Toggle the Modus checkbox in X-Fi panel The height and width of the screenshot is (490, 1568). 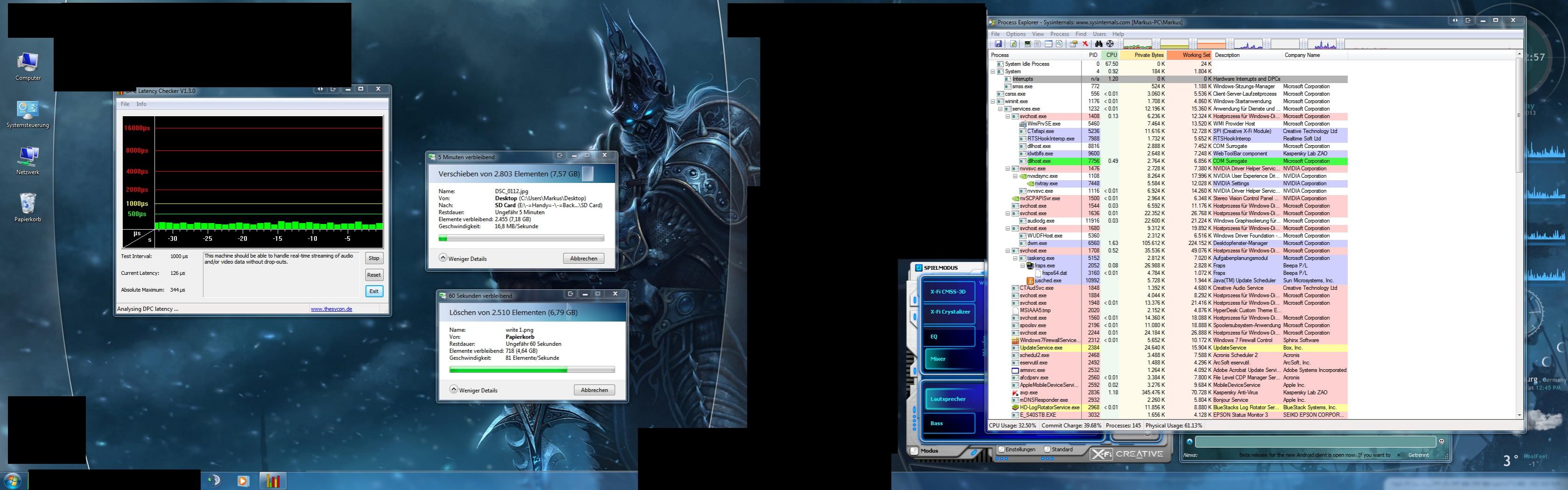(914, 451)
